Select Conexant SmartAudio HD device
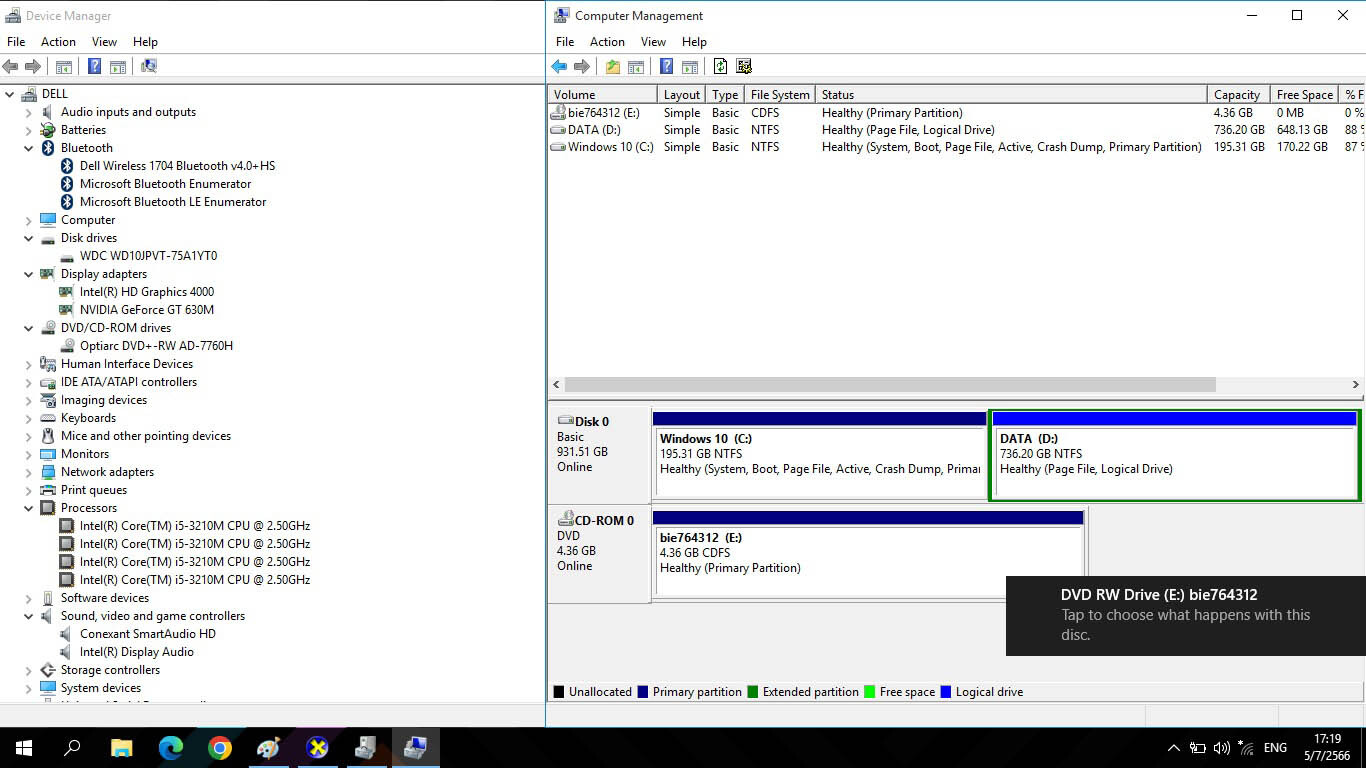Image resolution: width=1366 pixels, height=768 pixels. pyautogui.click(x=148, y=634)
